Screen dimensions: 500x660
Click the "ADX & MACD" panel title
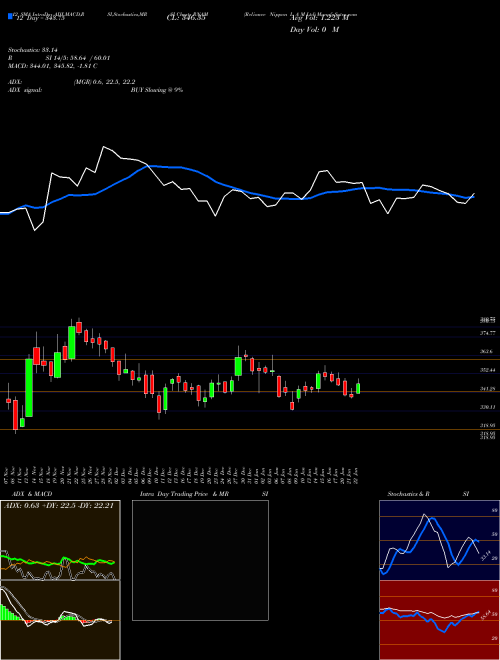(x=32, y=494)
